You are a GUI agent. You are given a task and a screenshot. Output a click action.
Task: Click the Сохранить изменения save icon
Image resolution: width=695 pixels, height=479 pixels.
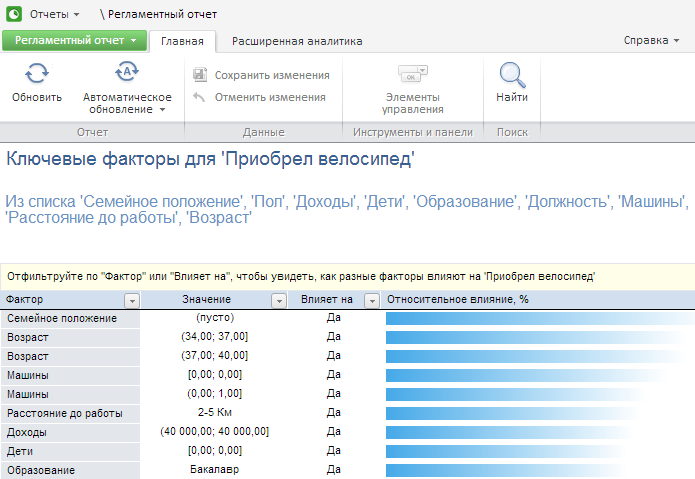[x=200, y=75]
